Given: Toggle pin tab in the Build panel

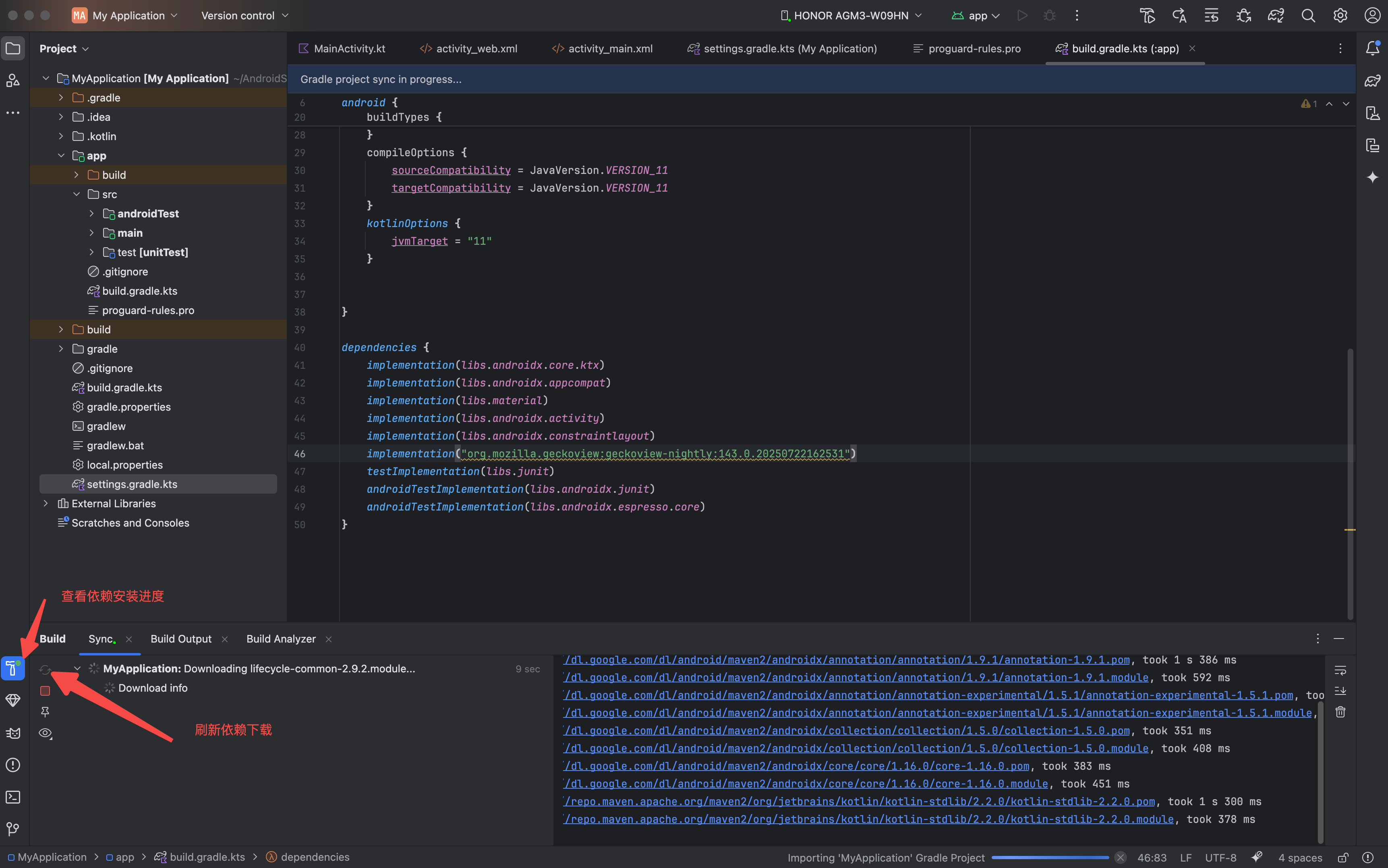Looking at the screenshot, I should [x=46, y=712].
